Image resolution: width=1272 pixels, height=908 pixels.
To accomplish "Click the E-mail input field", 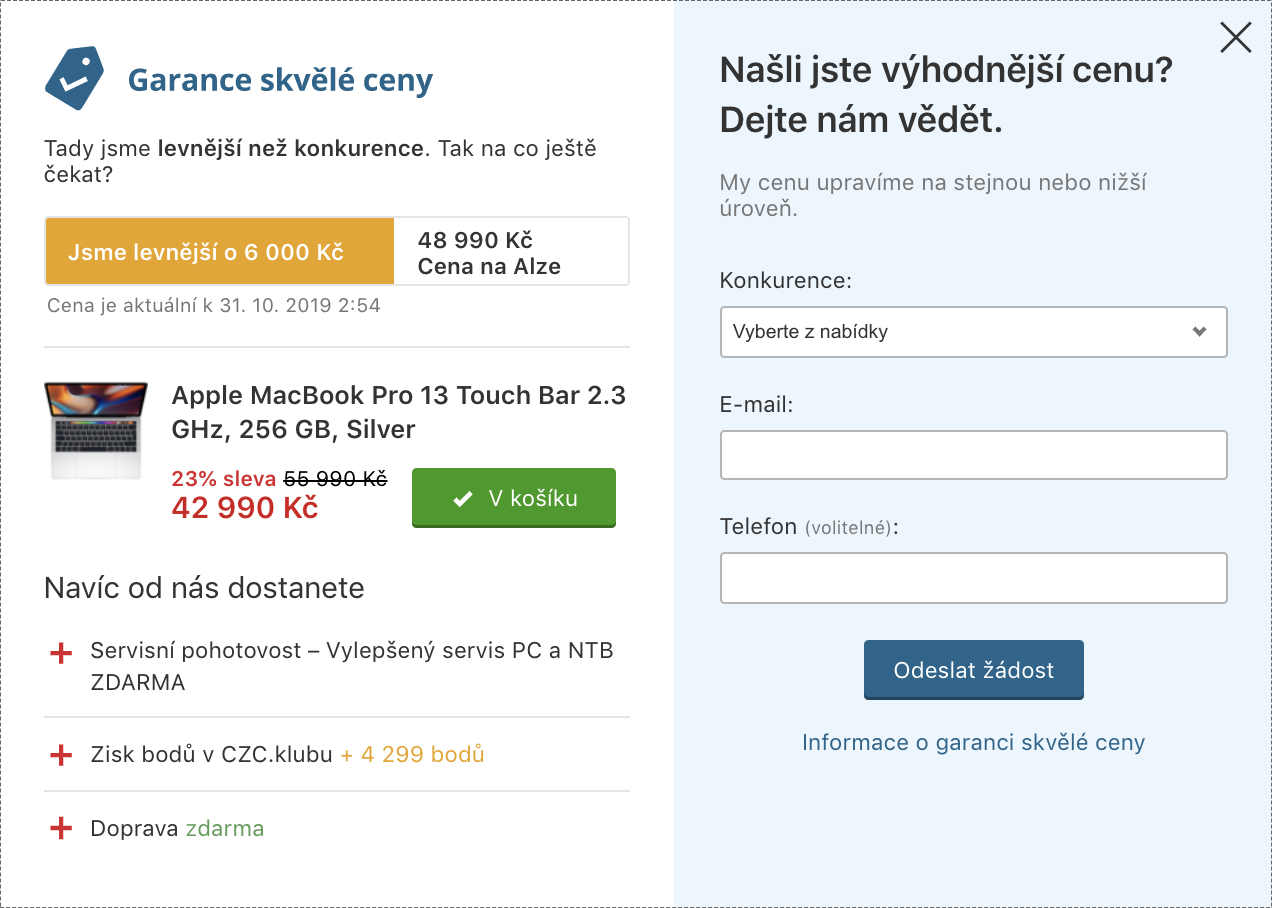I will click(973, 455).
